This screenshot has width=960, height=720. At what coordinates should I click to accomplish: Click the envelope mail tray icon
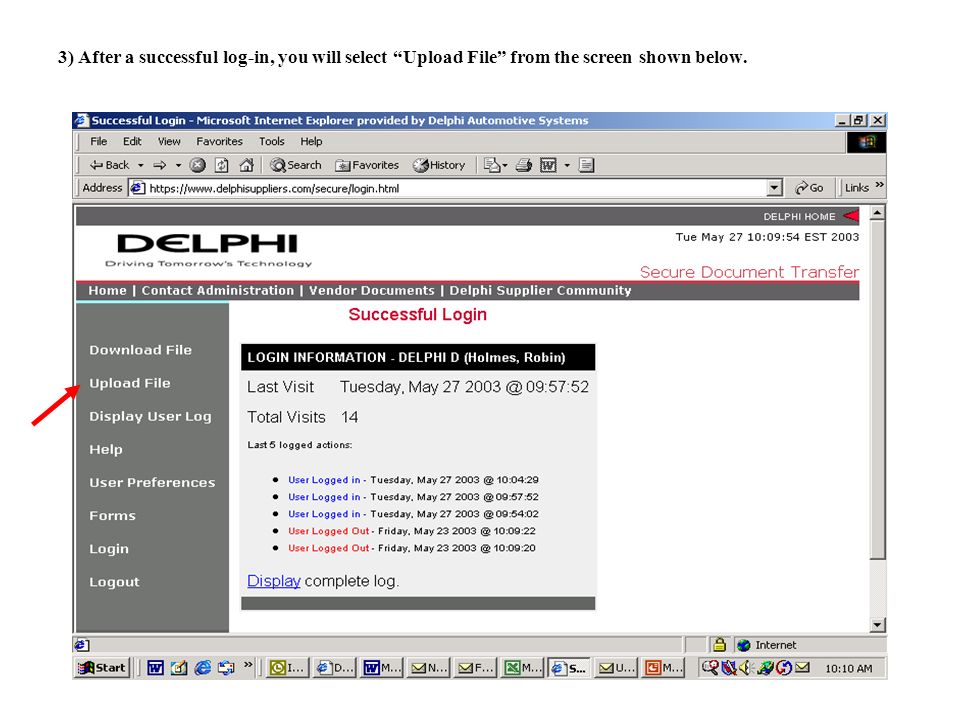[802, 667]
